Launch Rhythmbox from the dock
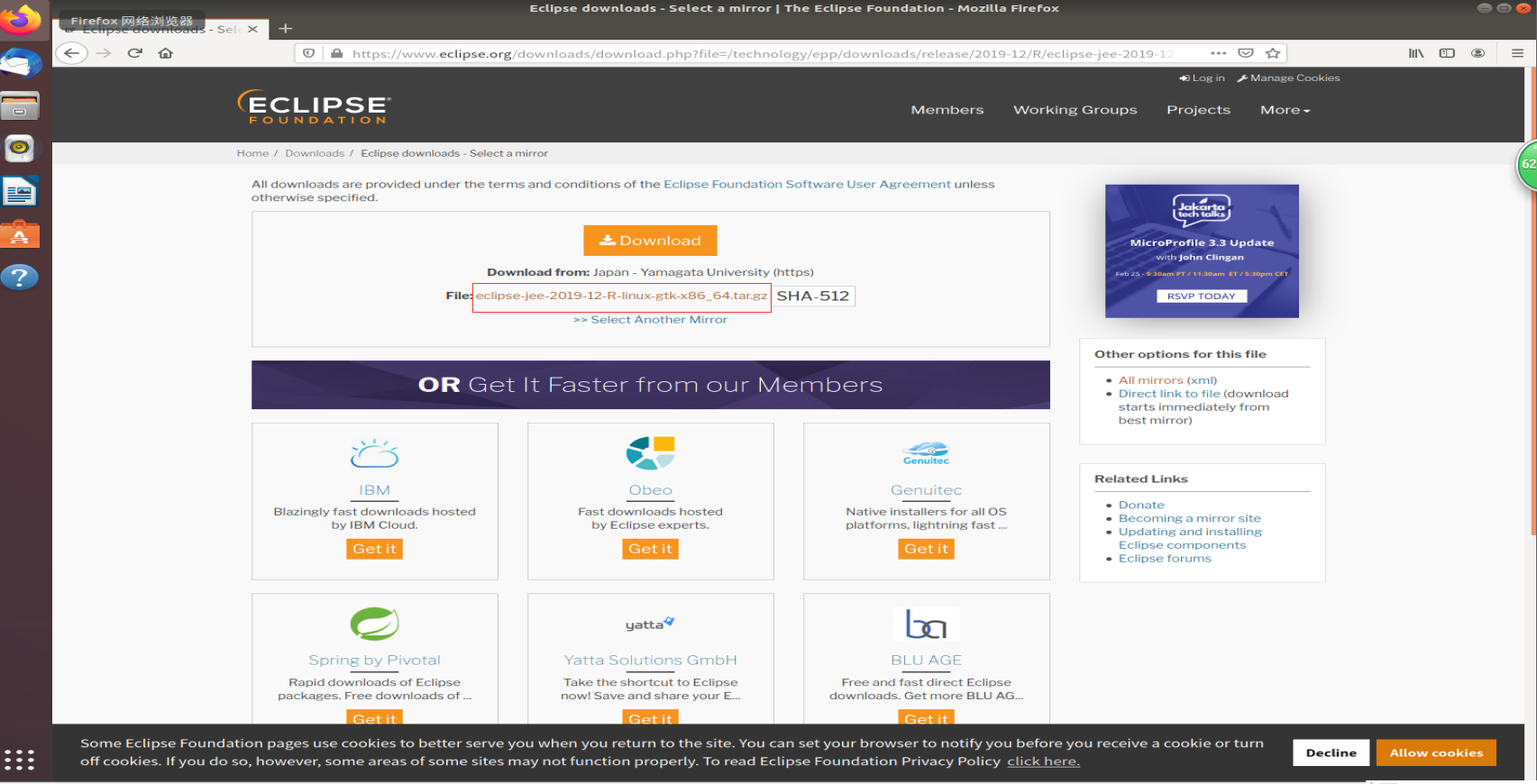1537x784 pixels. click(x=20, y=149)
